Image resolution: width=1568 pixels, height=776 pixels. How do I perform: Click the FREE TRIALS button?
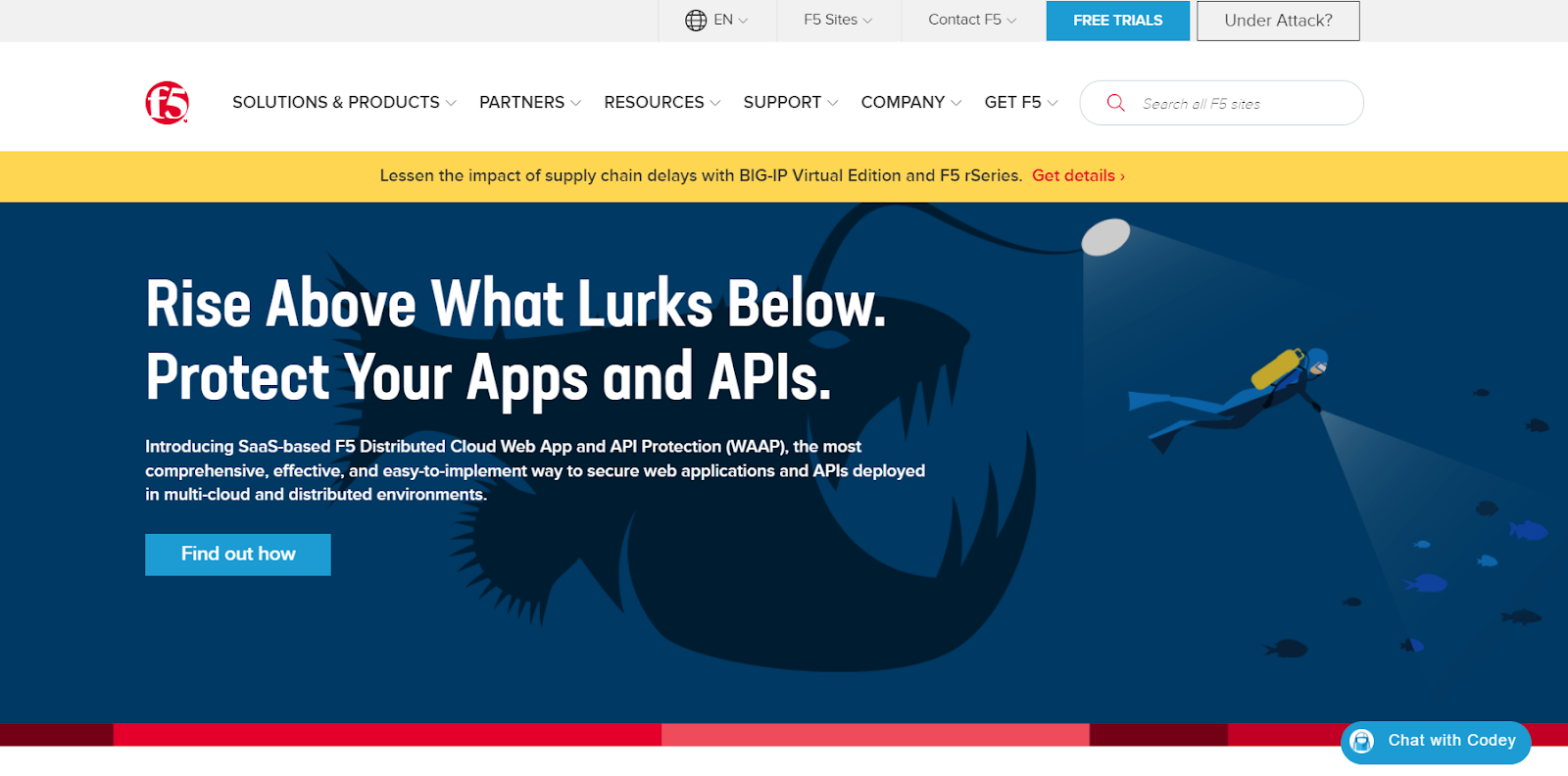point(1118,21)
